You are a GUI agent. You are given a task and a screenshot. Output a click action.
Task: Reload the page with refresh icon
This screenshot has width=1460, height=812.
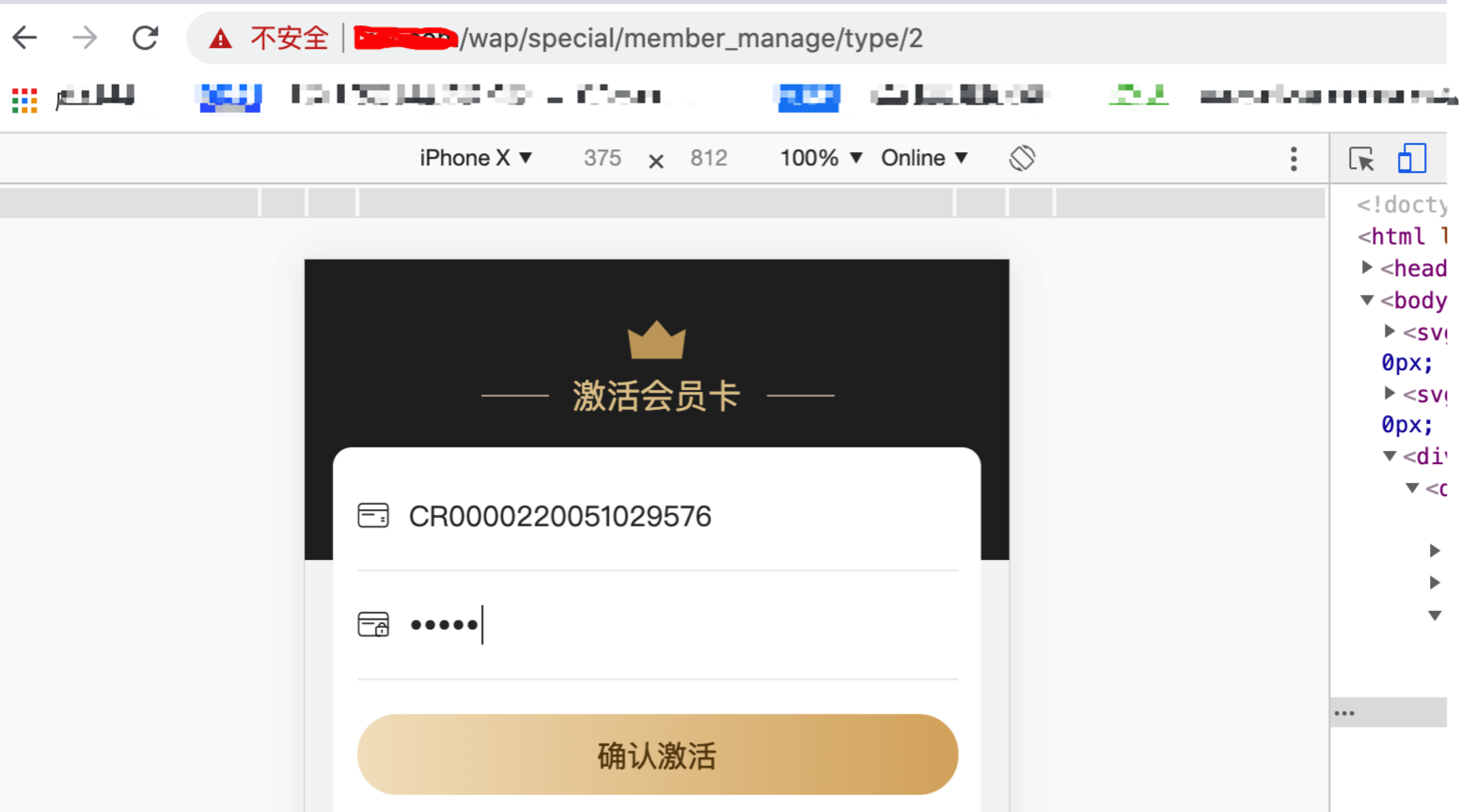[145, 38]
